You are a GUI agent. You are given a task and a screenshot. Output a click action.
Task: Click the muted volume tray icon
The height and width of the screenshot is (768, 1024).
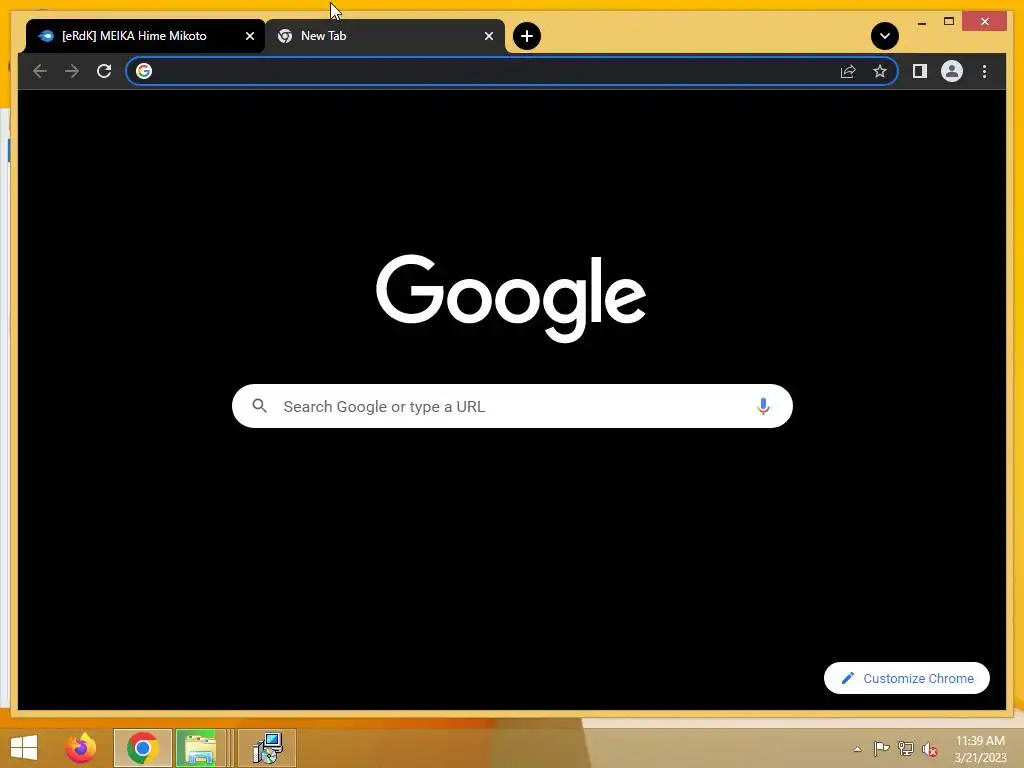point(930,749)
